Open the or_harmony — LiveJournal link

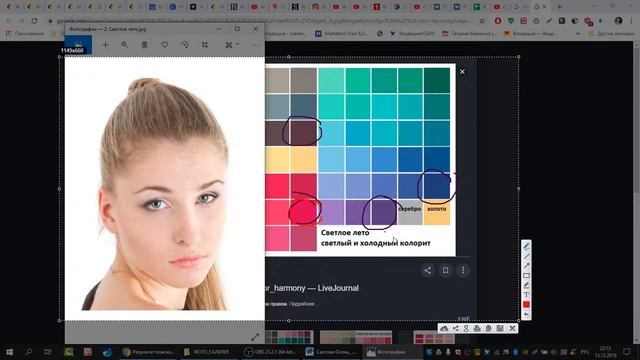[x=311, y=288]
